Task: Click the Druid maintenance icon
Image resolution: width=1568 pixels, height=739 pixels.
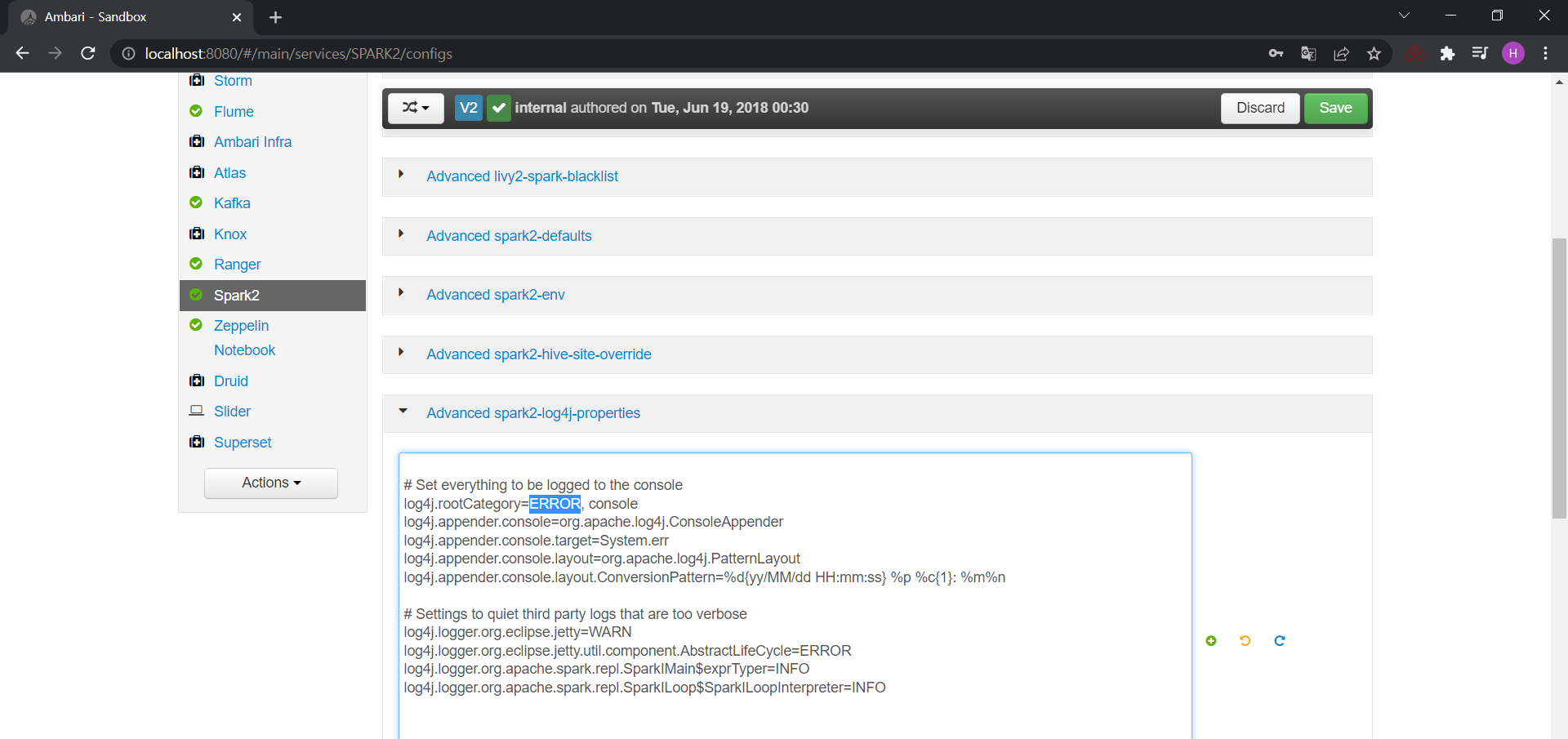Action: [x=197, y=381]
